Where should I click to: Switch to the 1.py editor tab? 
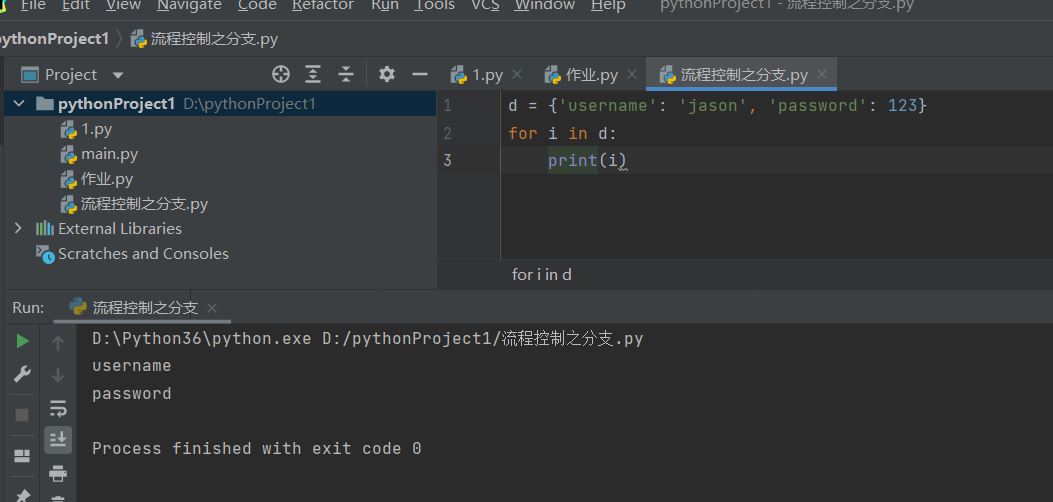tap(477, 74)
